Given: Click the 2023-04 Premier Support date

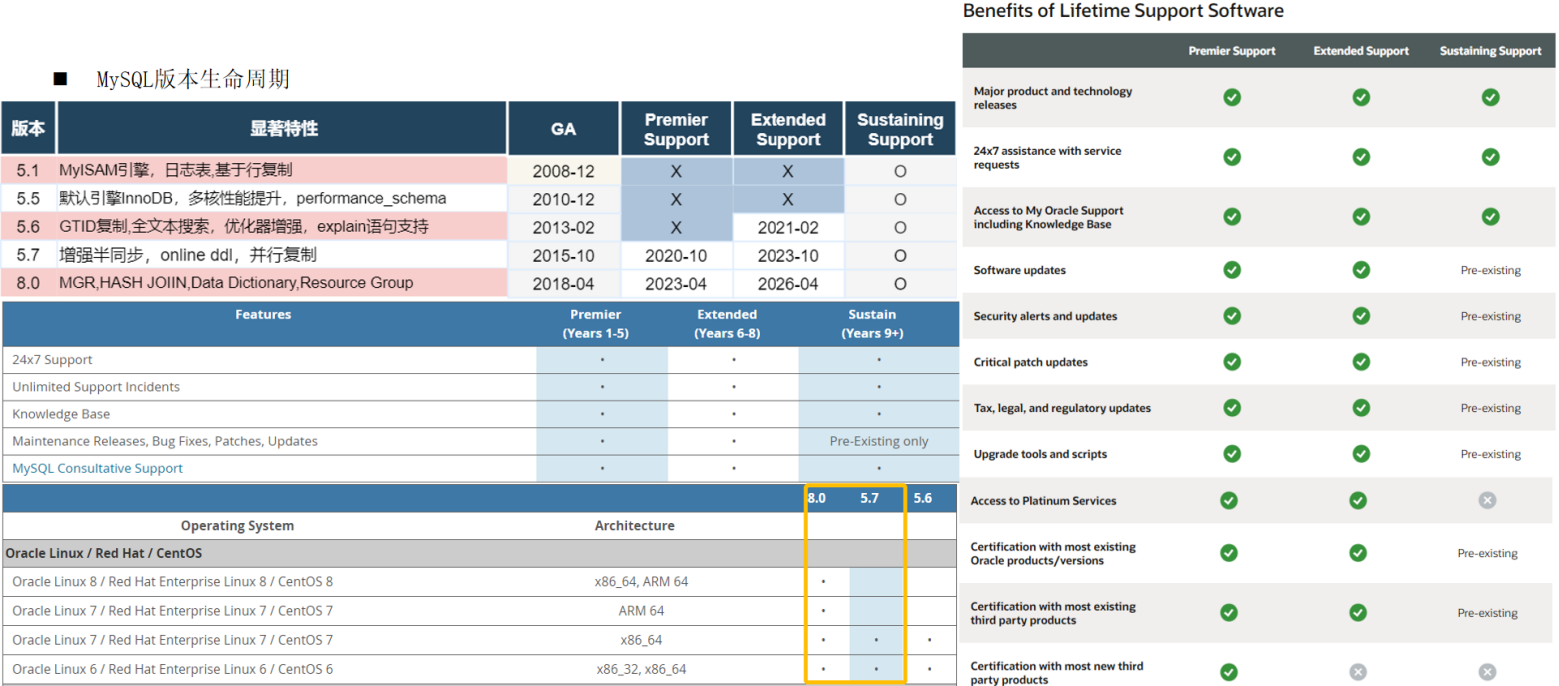Looking at the screenshot, I should point(676,284).
